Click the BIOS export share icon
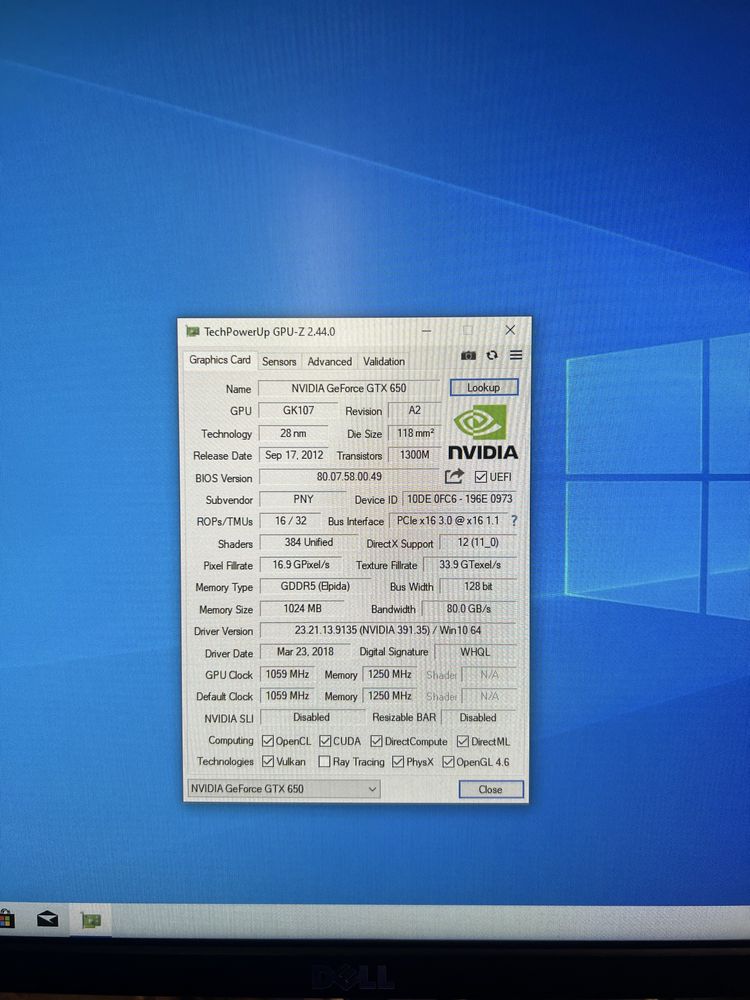The height and width of the screenshot is (1000, 750). pos(454,476)
